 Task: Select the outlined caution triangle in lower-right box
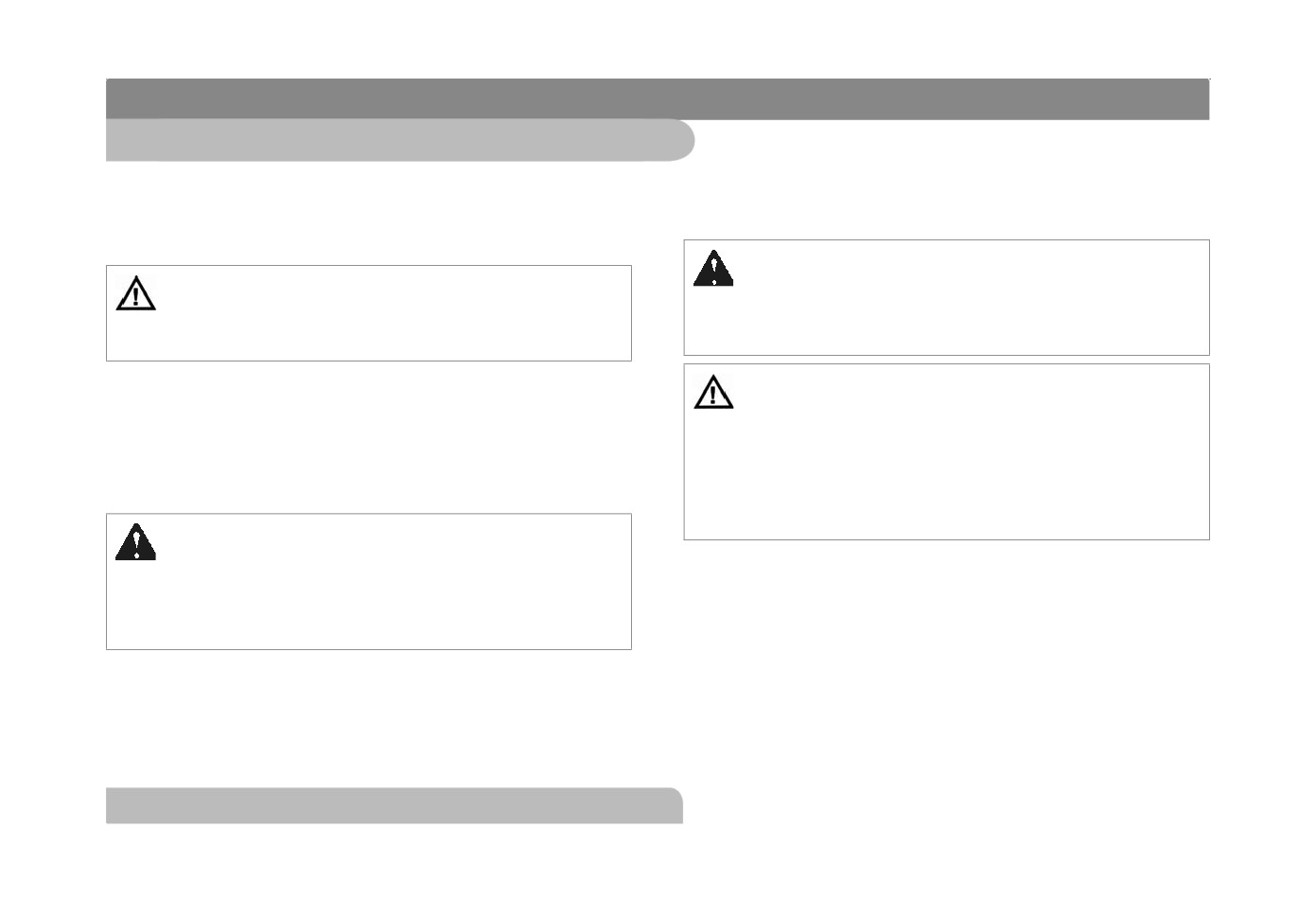(713, 392)
